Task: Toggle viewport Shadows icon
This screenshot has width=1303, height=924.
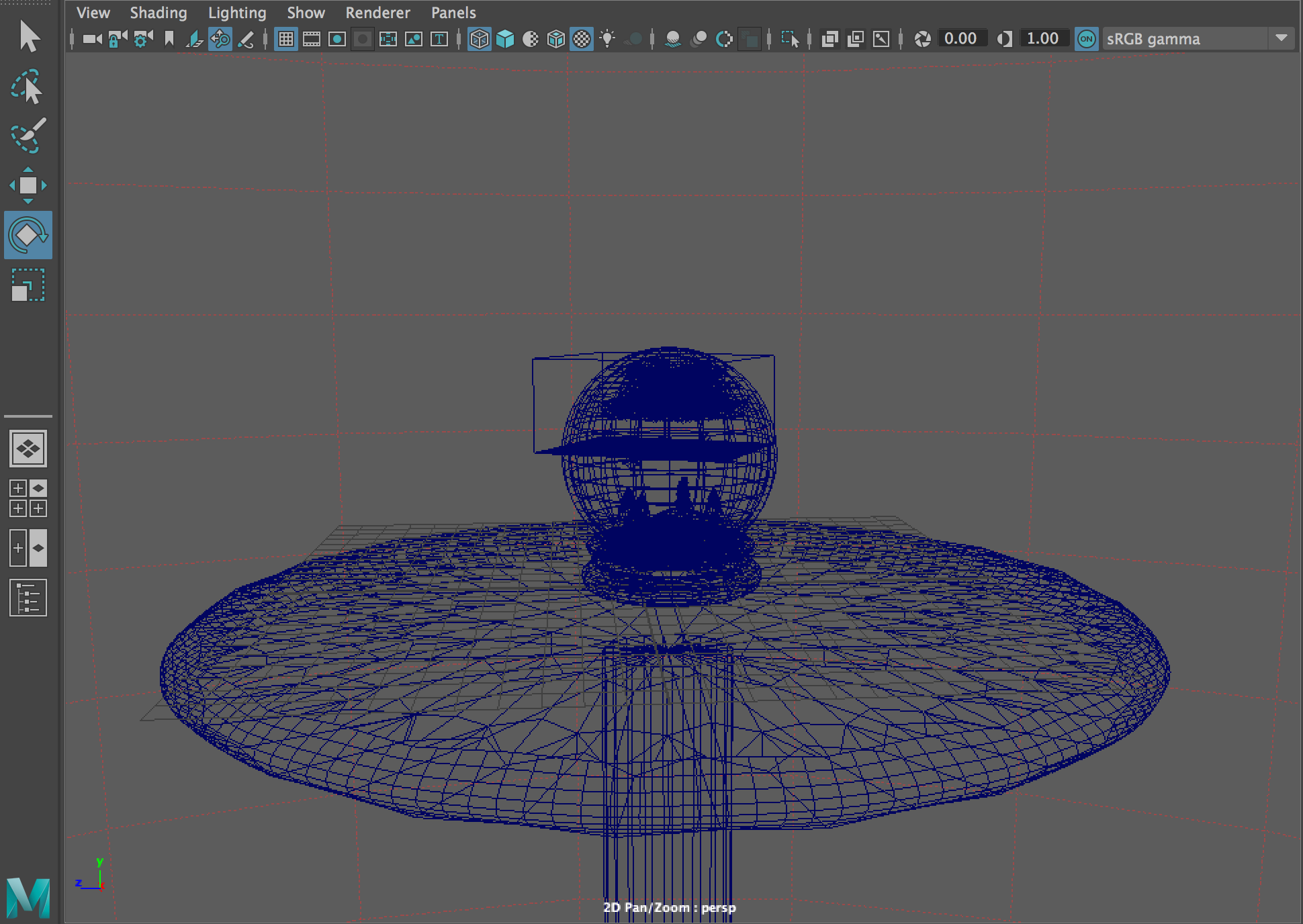Action: pos(633,39)
